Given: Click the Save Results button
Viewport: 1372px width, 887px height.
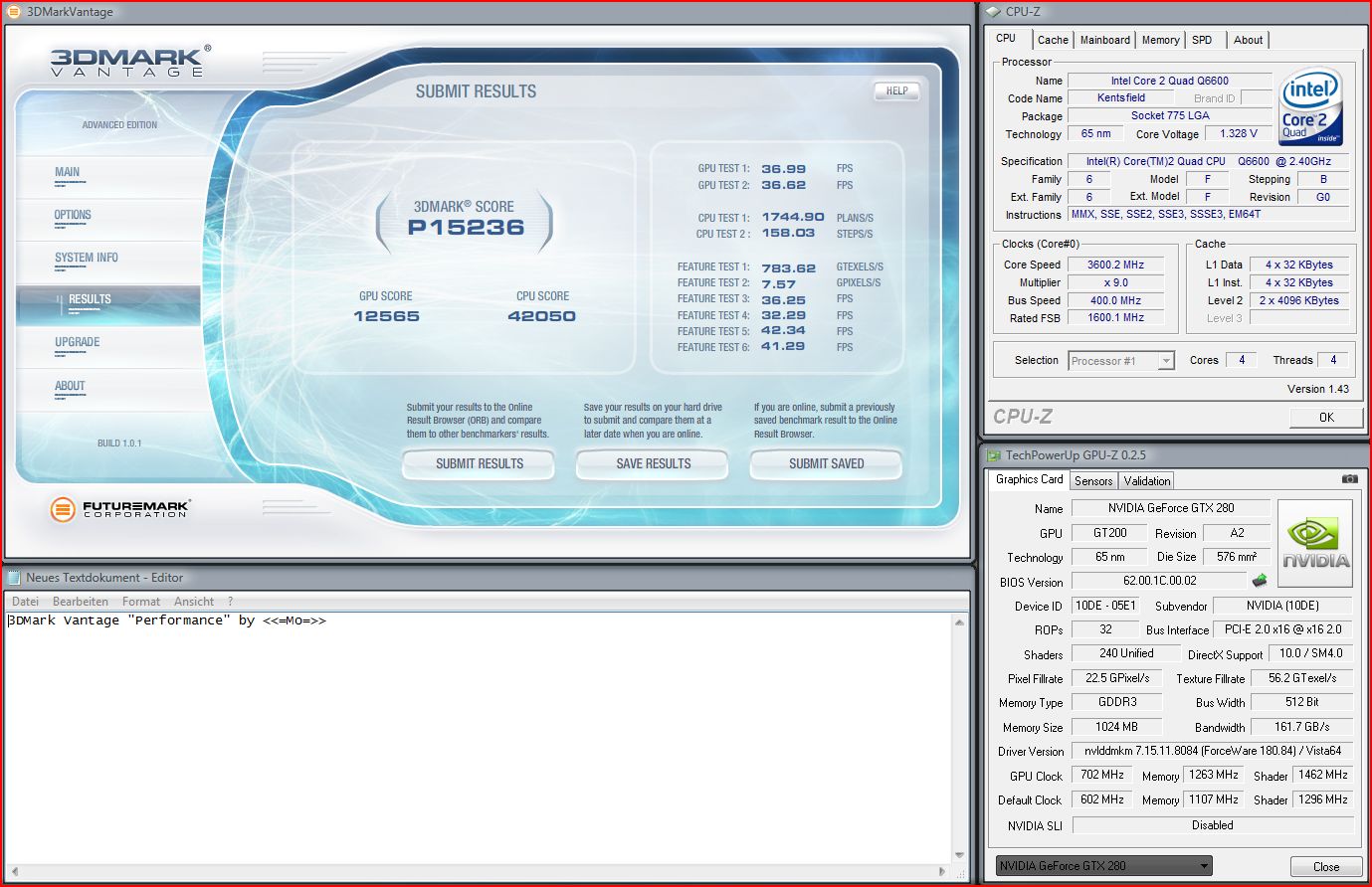Looking at the screenshot, I should pos(653,463).
